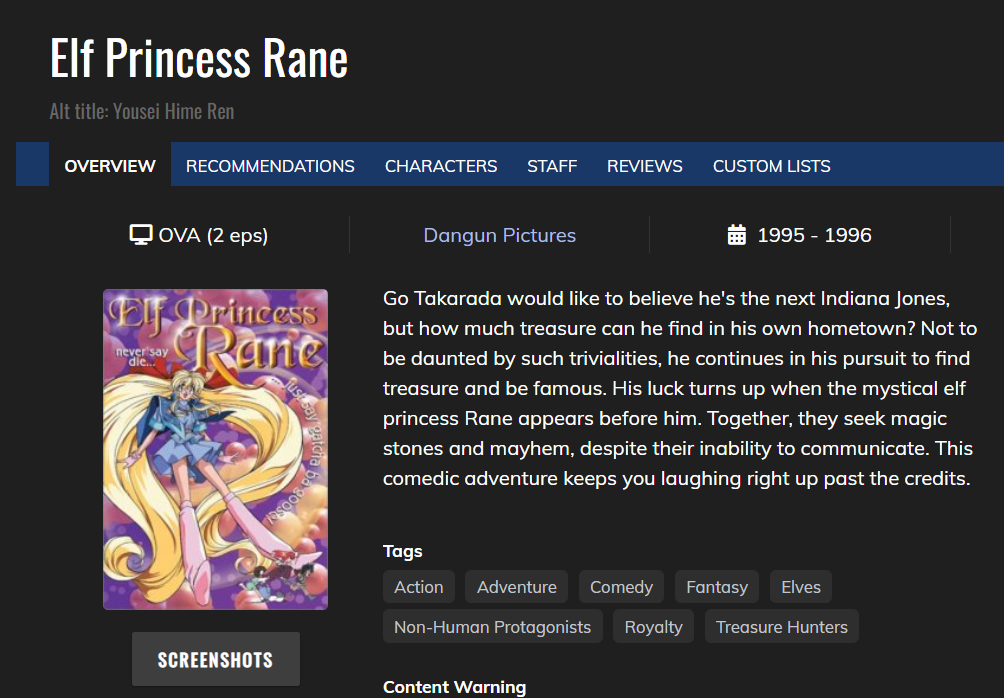1004x698 pixels.
Task: Open the Royalty tag
Action: 654,627
